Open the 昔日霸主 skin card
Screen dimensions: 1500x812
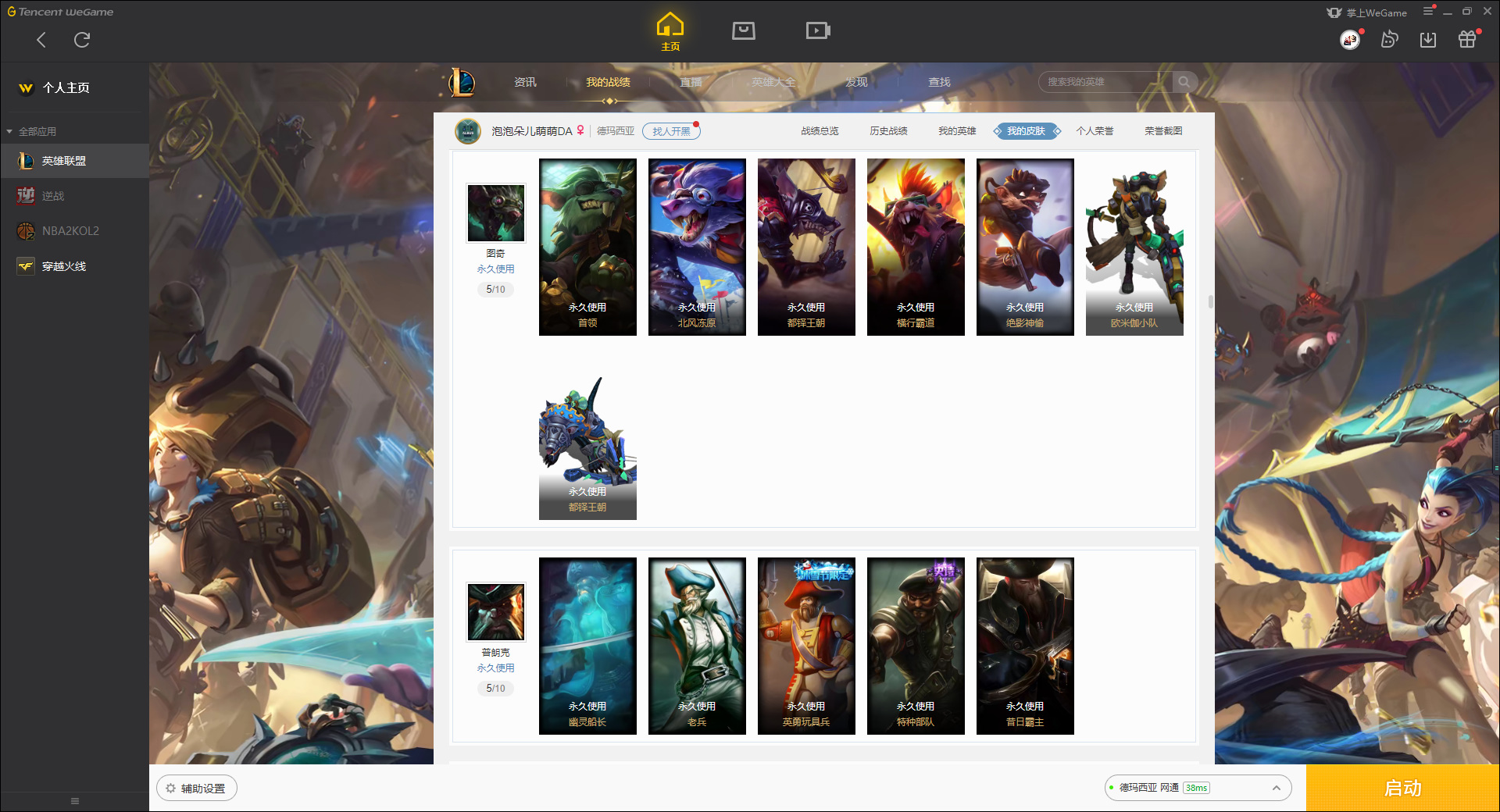(x=1025, y=646)
